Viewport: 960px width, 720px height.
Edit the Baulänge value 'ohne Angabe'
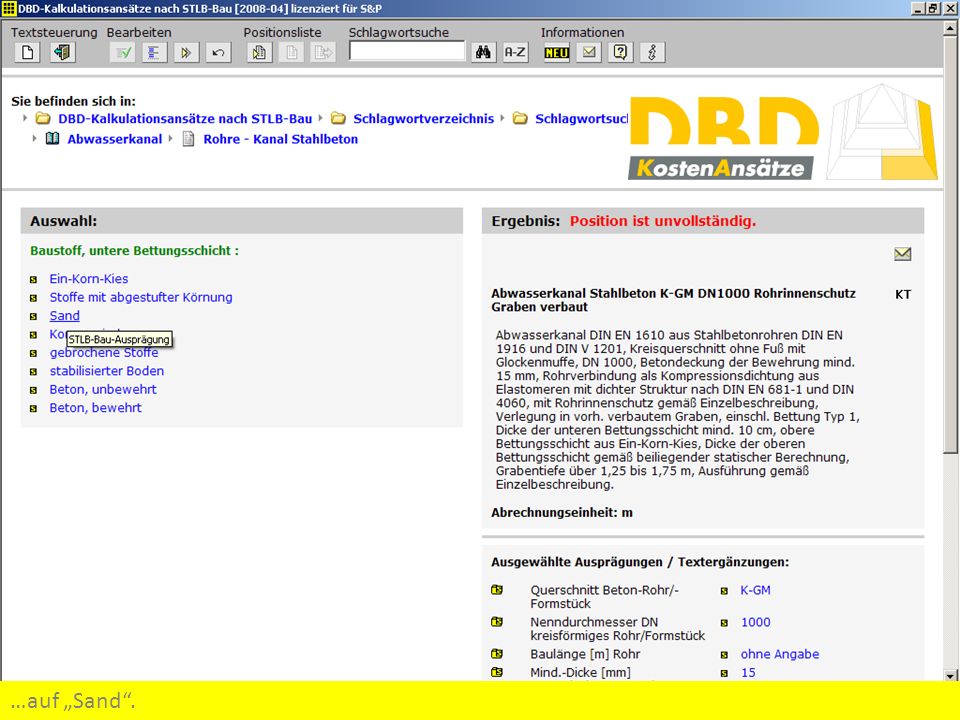(x=779, y=654)
